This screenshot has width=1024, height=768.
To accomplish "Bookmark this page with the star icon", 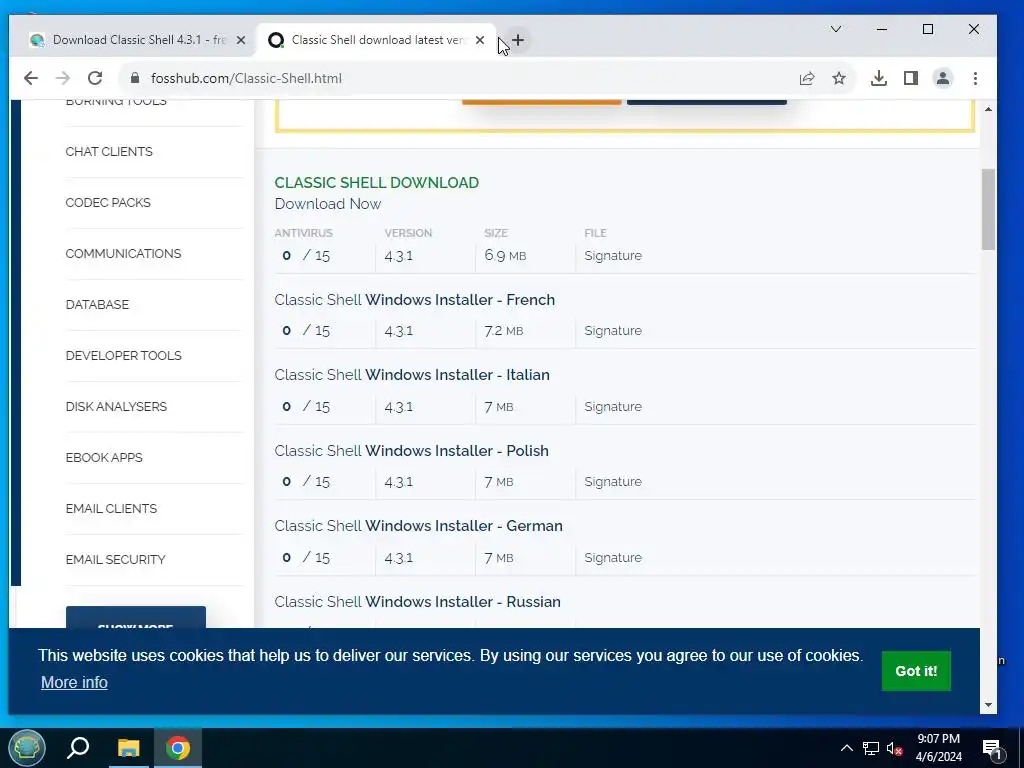I will 839,78.
